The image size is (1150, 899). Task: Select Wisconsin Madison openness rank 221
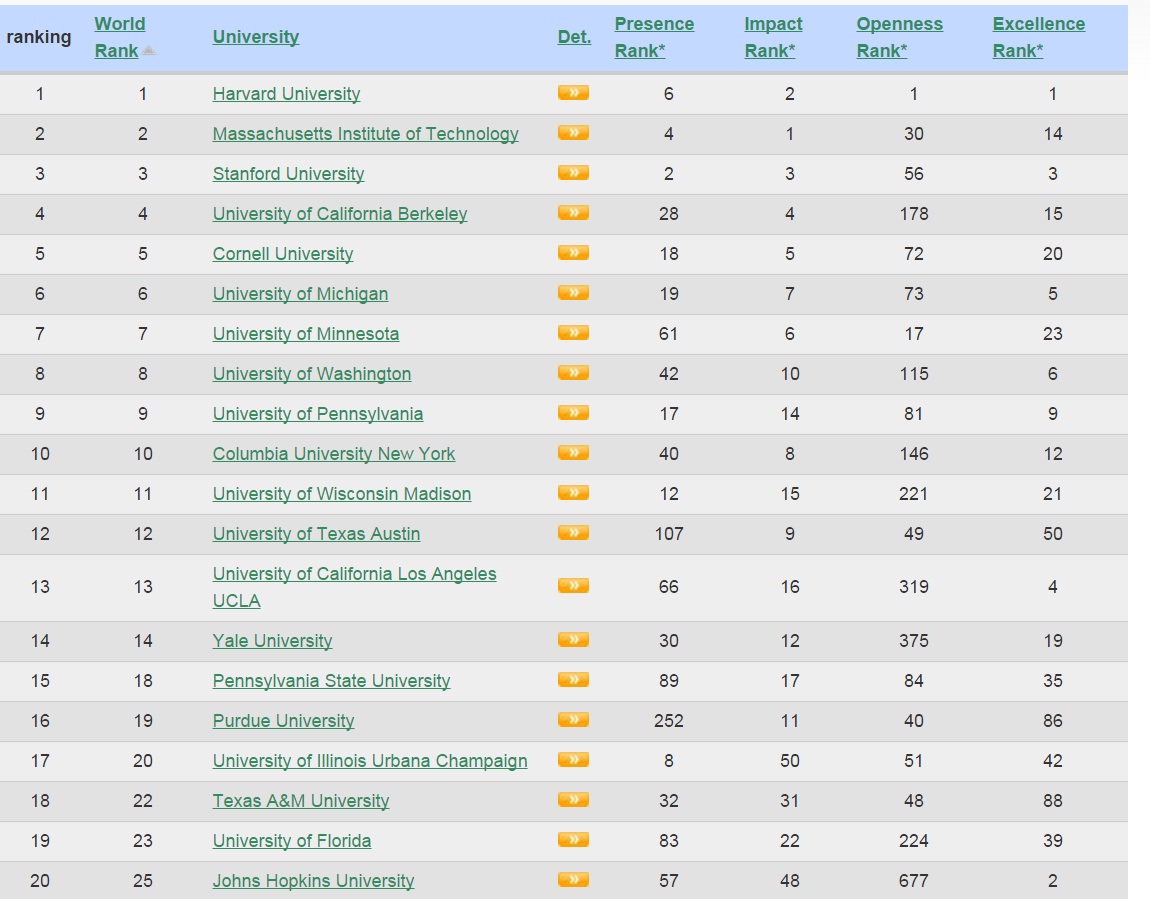914,493
